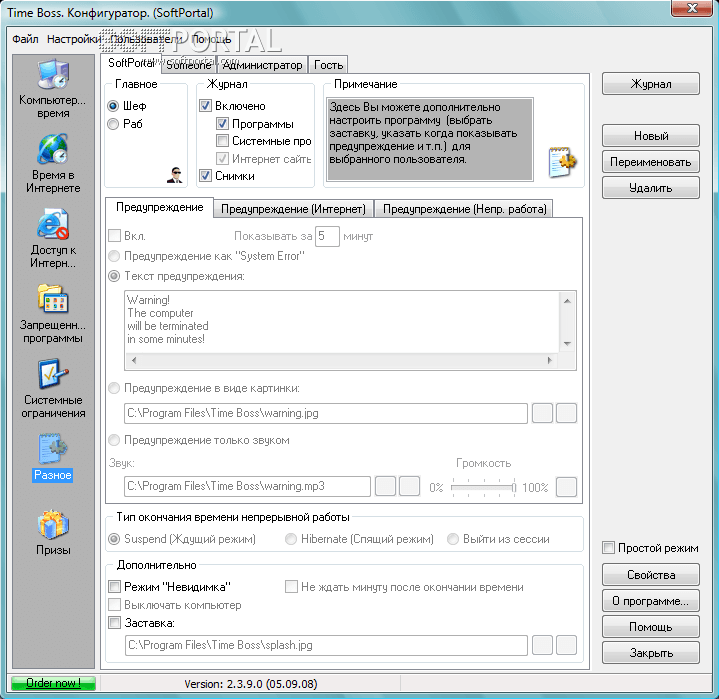This screenshot has height=699, width=719.
Task: Open the Предупреждение (Интернет) tab
Action: 293,209
